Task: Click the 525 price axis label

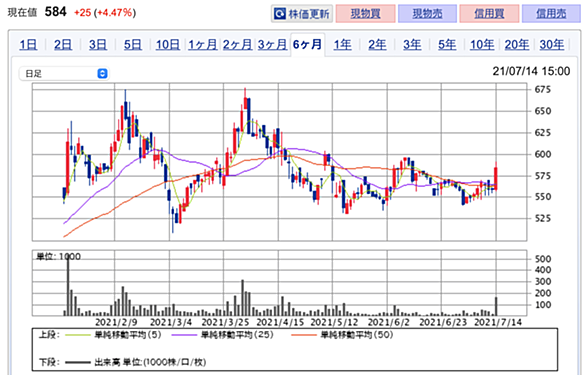Action: point(543,218)
